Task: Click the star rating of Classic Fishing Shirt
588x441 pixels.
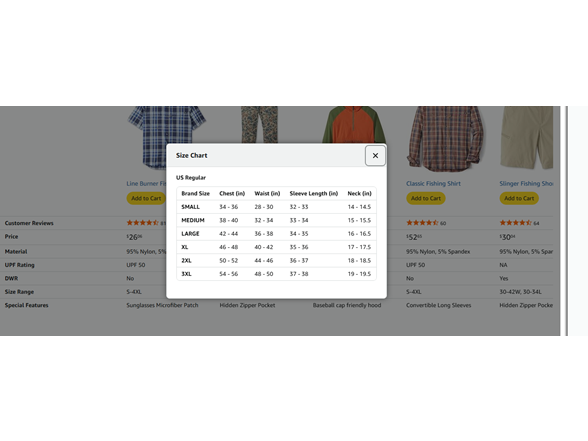Action: point(422,223)
